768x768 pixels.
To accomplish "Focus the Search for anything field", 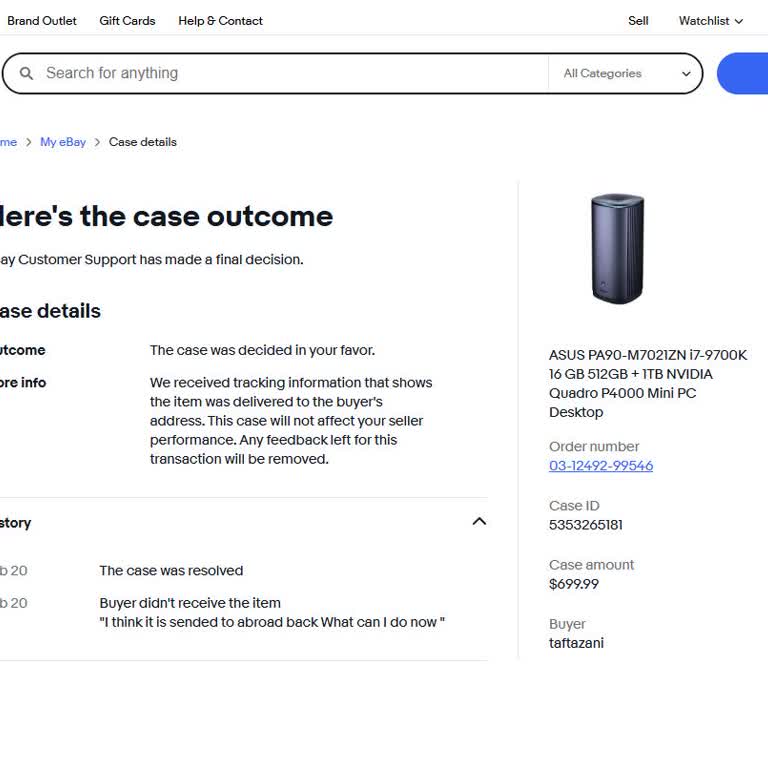I will coord(290,73).
